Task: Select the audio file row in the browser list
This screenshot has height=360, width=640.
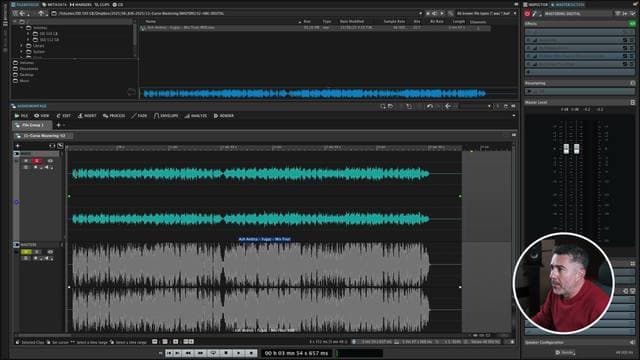Action: (314, 28)
